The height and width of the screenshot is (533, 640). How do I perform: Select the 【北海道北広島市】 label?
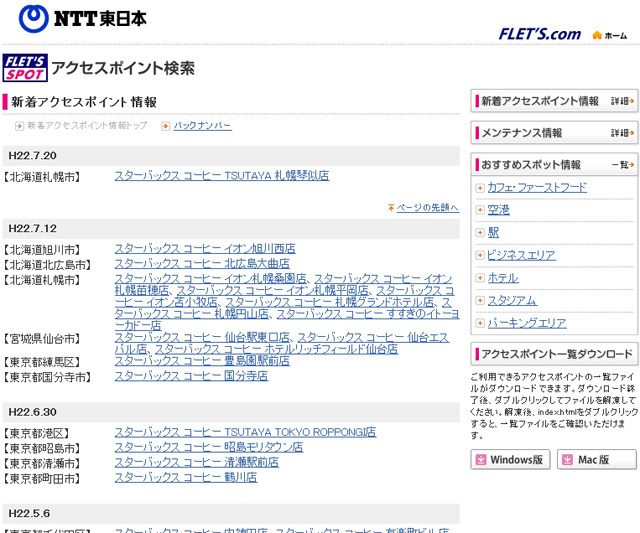[47, 265]
